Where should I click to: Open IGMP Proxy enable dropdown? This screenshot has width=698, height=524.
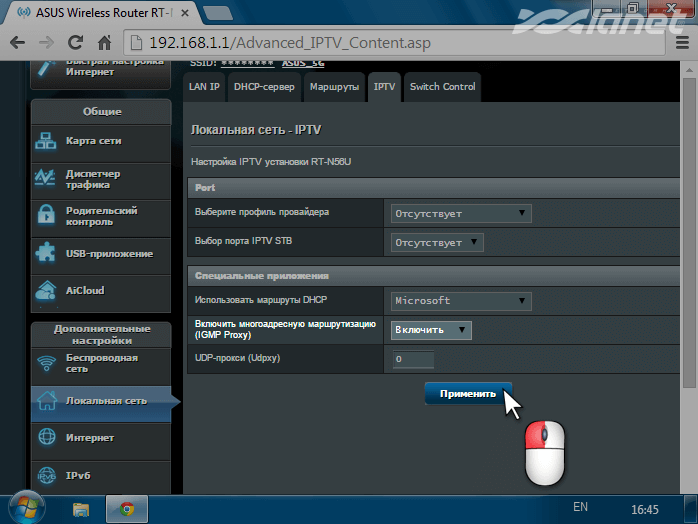431,330
